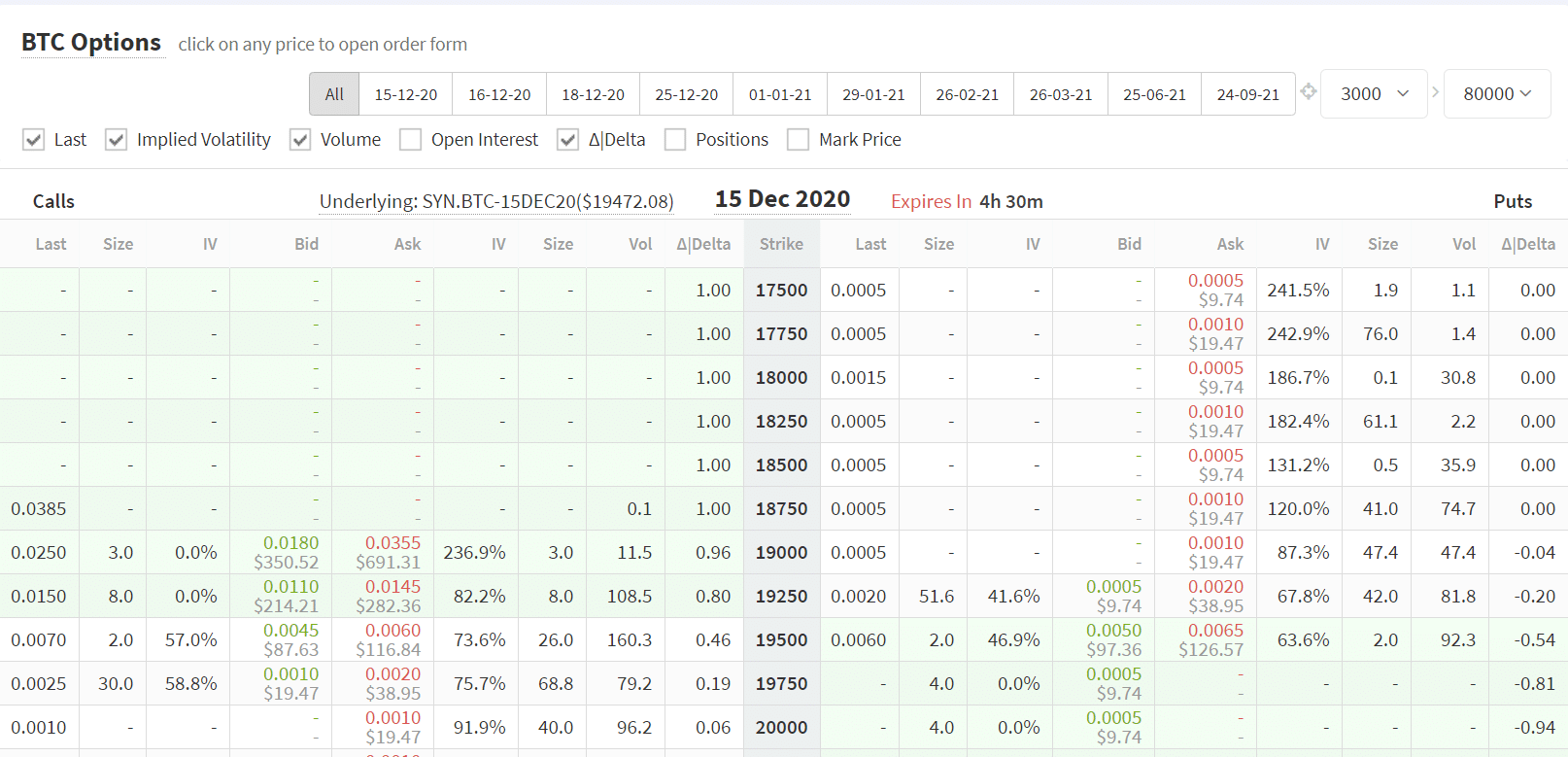
Task: Click the crosshair center-strike icon
Action: (x=1309, y=91)
